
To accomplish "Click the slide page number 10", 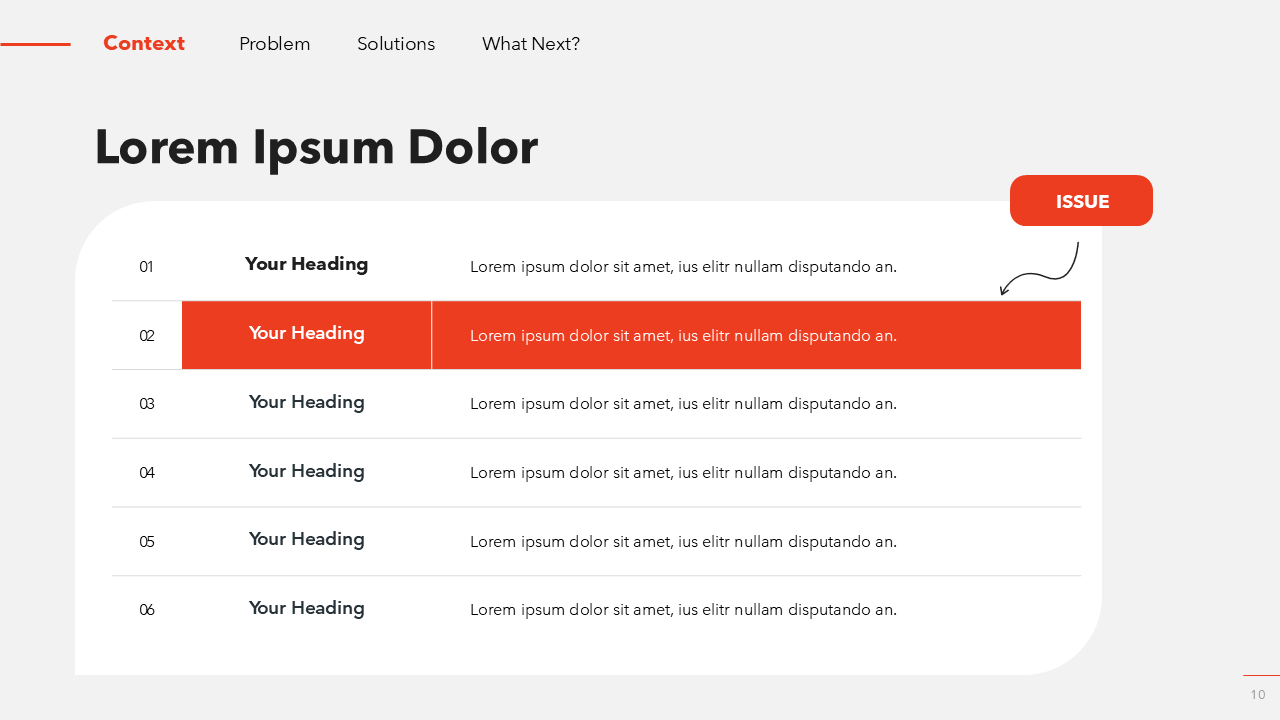I will (1257, 695).
